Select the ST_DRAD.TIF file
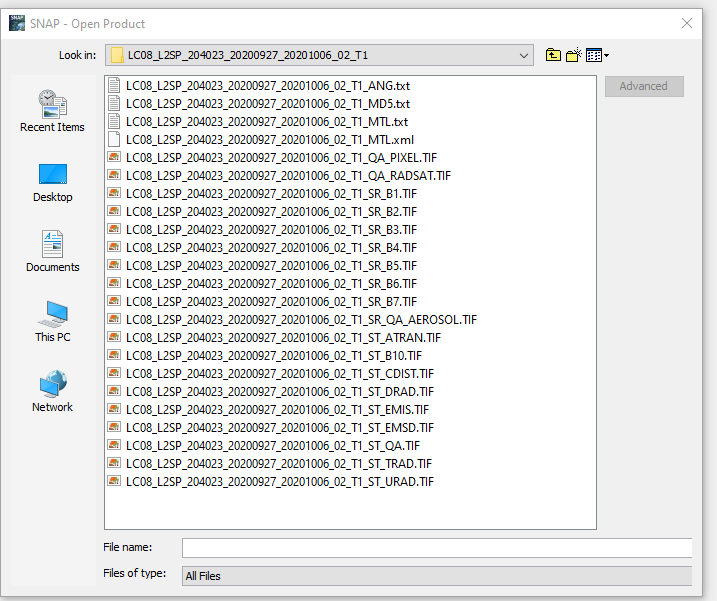This screenshot has height=601, width=717. tap(280, 392)
